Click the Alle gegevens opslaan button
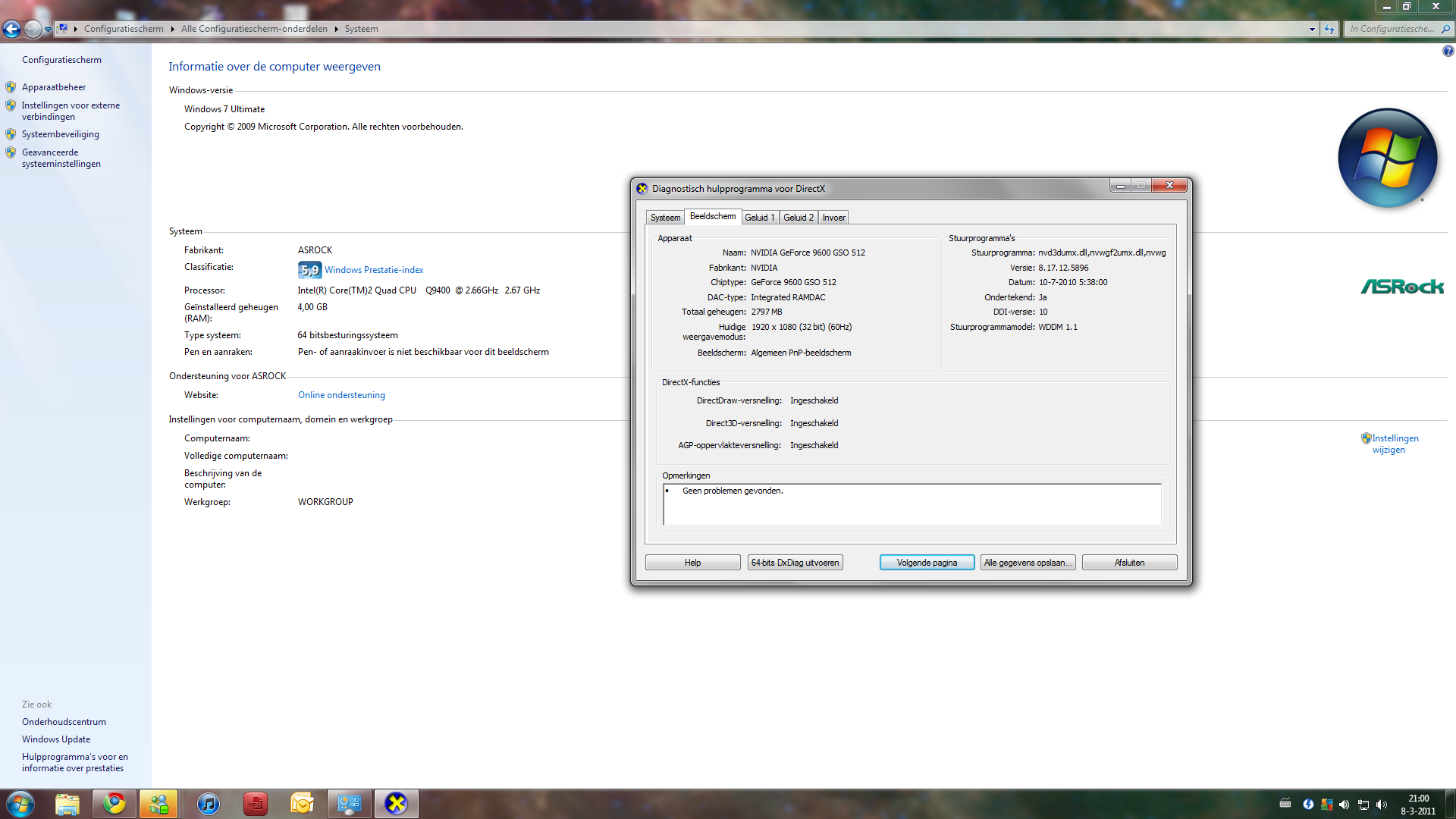The width and height of the screenshot is (1456, 819). [x=1028, y=563]
